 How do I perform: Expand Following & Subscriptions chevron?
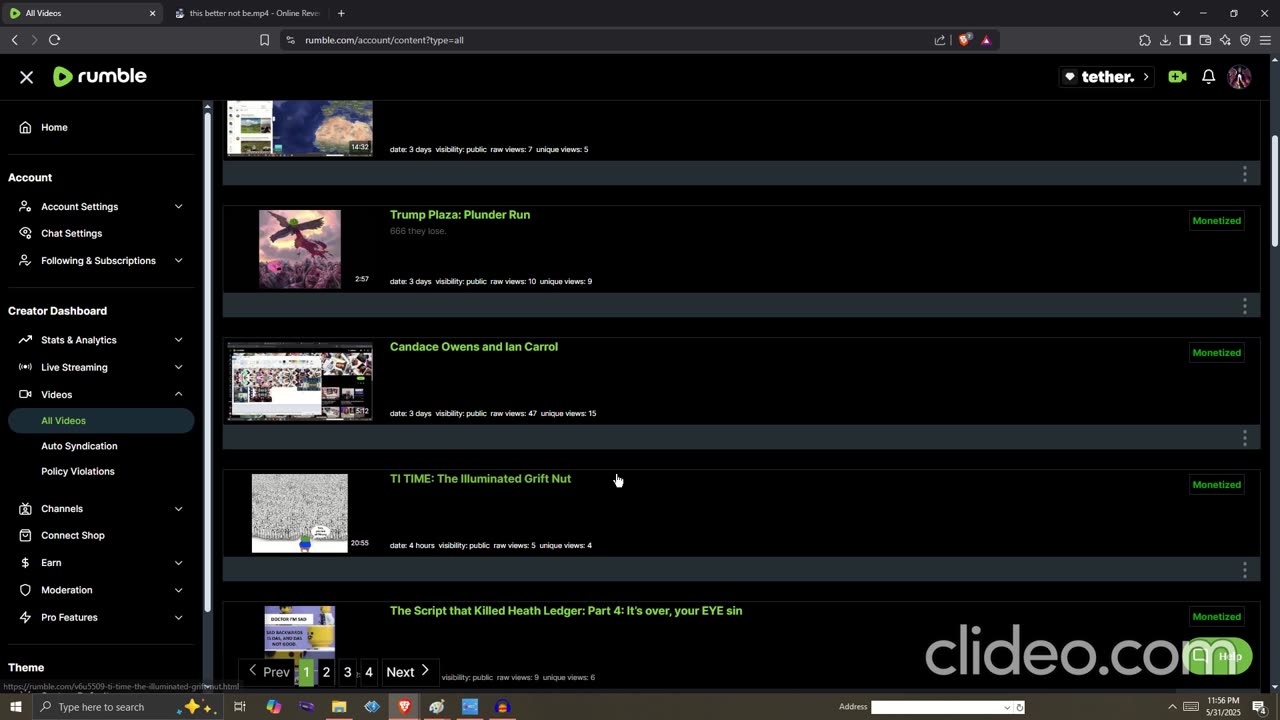click(x=179, y=260)
